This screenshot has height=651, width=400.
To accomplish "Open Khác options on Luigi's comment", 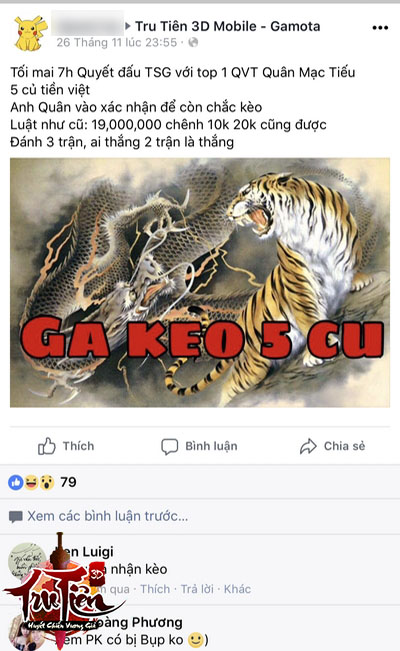I will (237, 589).
